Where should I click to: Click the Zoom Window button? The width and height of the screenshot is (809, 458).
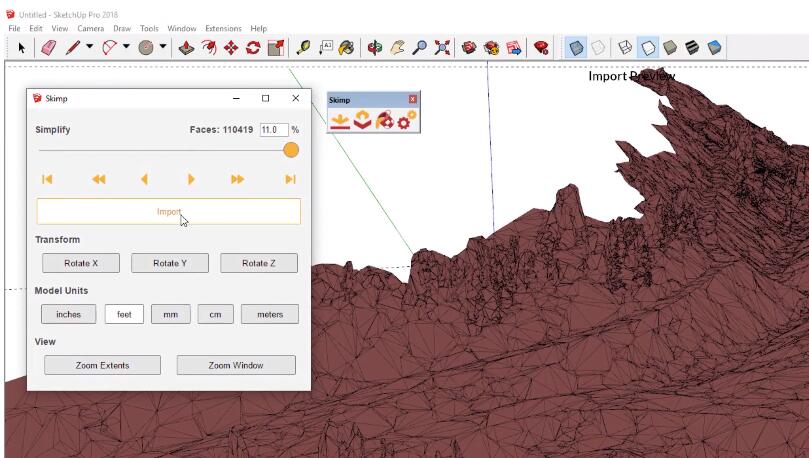coord(236,365)
